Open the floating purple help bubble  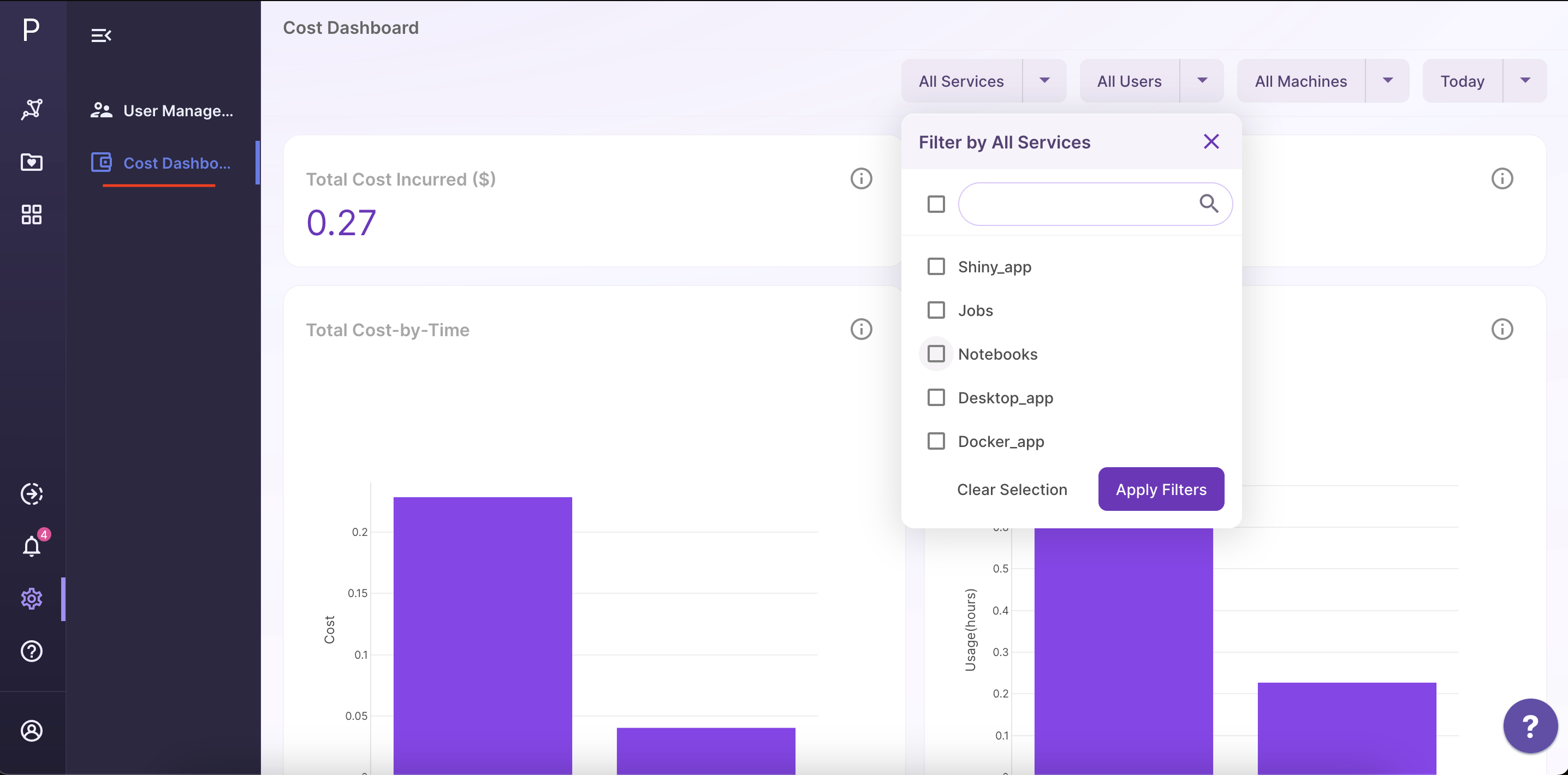(1530, 725)
